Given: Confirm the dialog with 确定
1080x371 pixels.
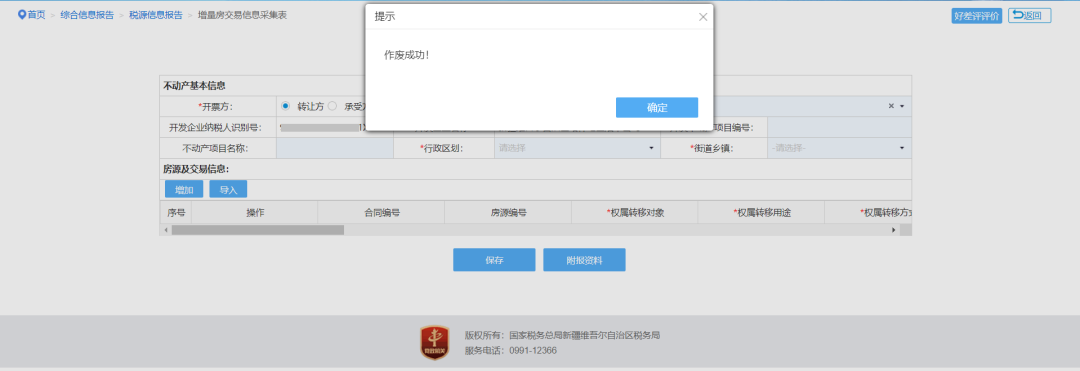Looking at the screenshot, I should coord(657,107).
